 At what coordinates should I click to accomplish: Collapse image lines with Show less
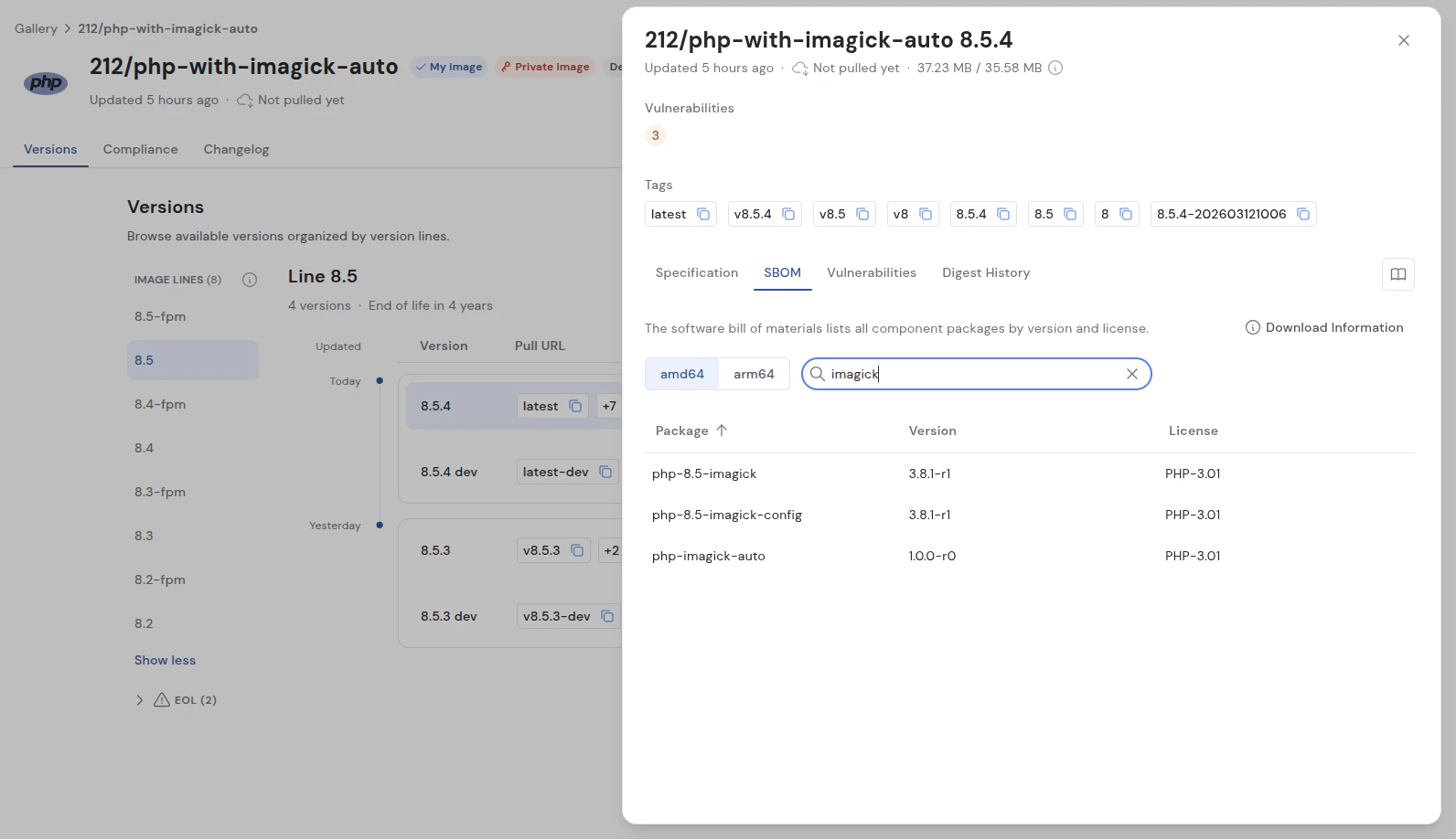[165, 660]
